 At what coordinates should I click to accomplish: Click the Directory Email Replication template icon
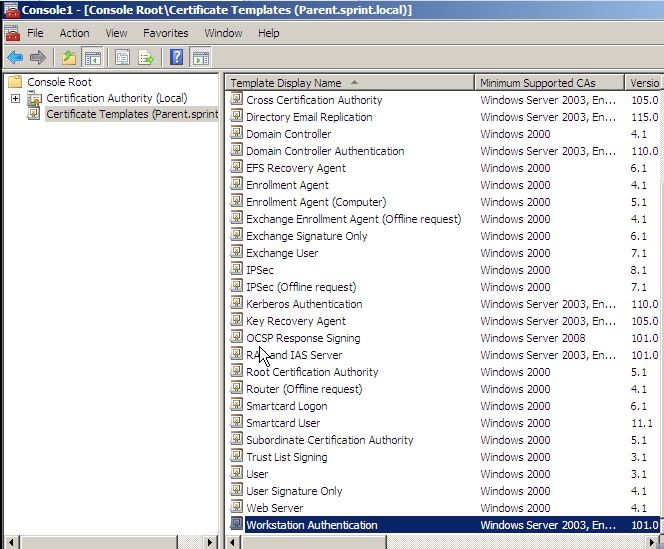236,116
